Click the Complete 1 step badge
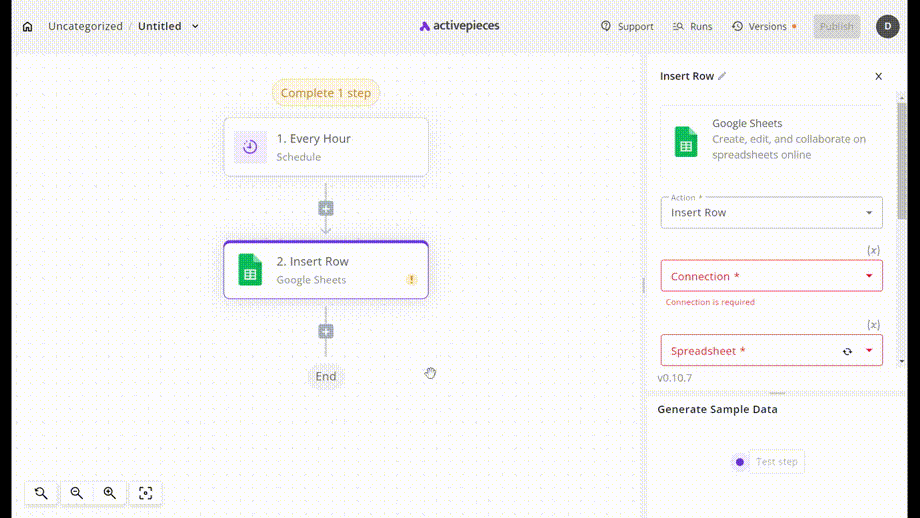Image resolution: width=920 pixels, height=518 pixels. (x=326, y=93)
